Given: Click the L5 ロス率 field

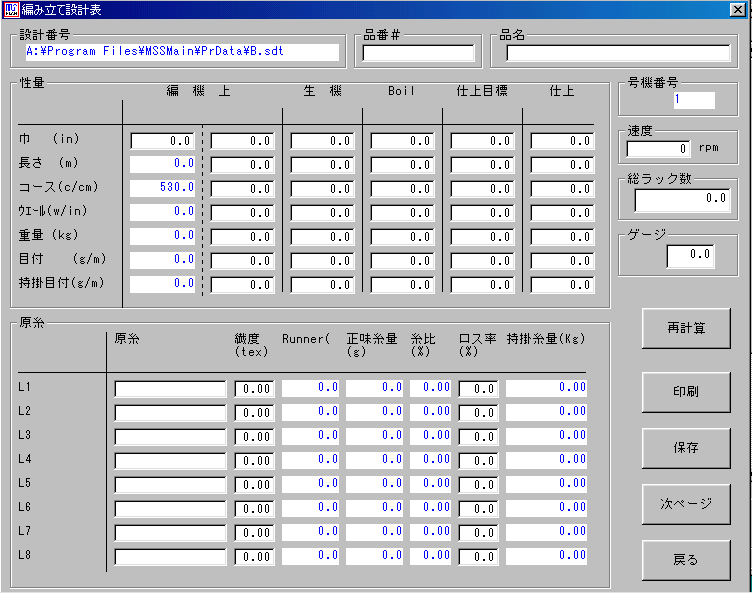Looking at the screenshot, I should coord(478,485).
